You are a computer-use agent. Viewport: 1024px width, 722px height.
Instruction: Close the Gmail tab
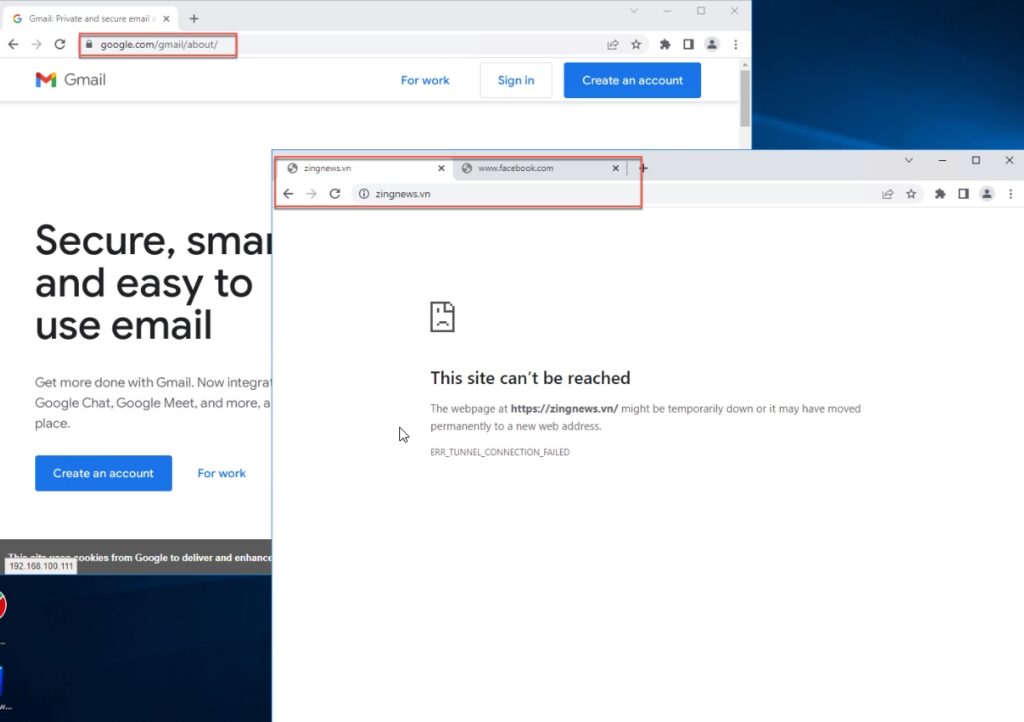[x=166, y=19]
